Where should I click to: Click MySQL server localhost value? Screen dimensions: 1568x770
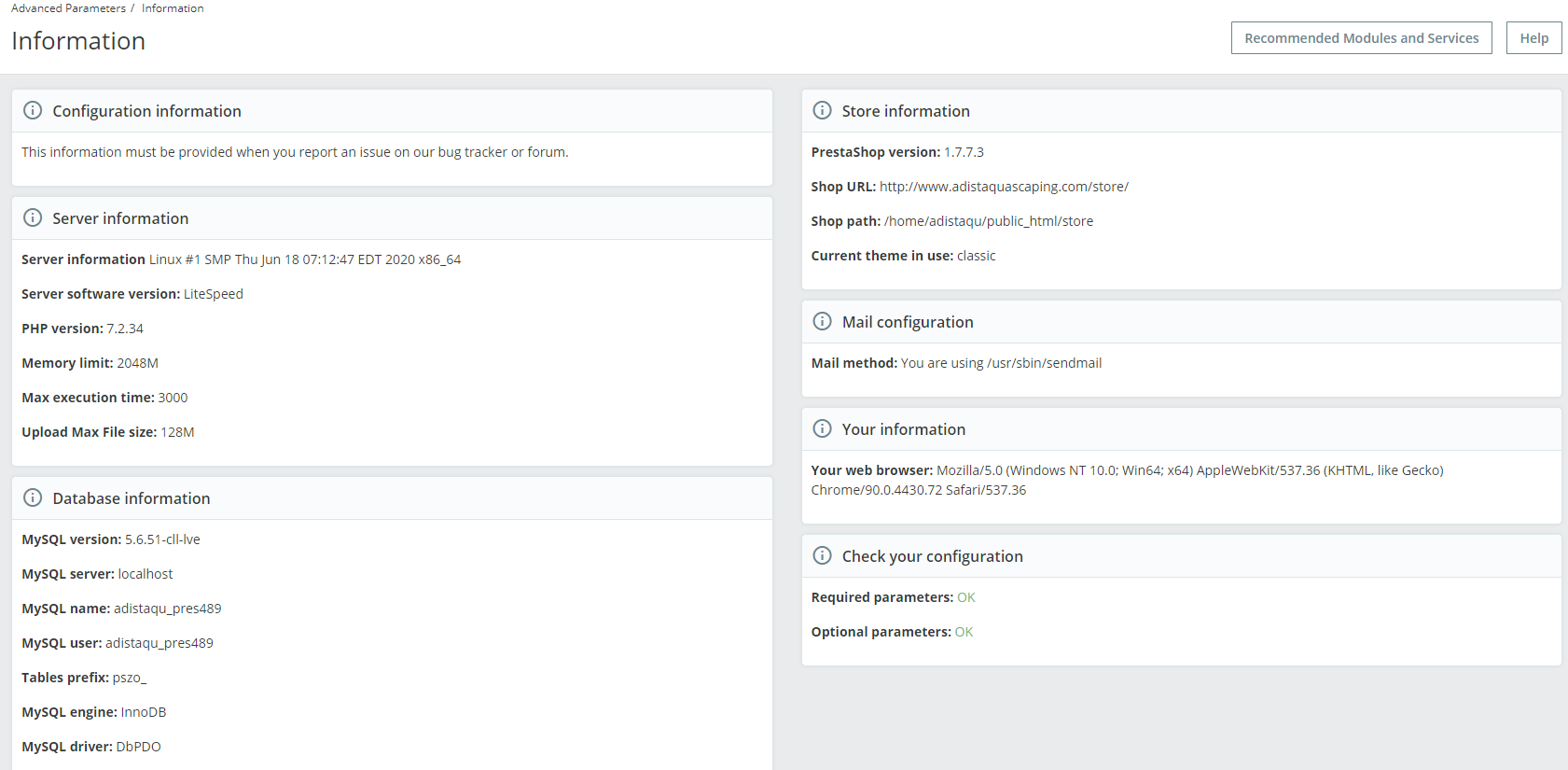145,574
